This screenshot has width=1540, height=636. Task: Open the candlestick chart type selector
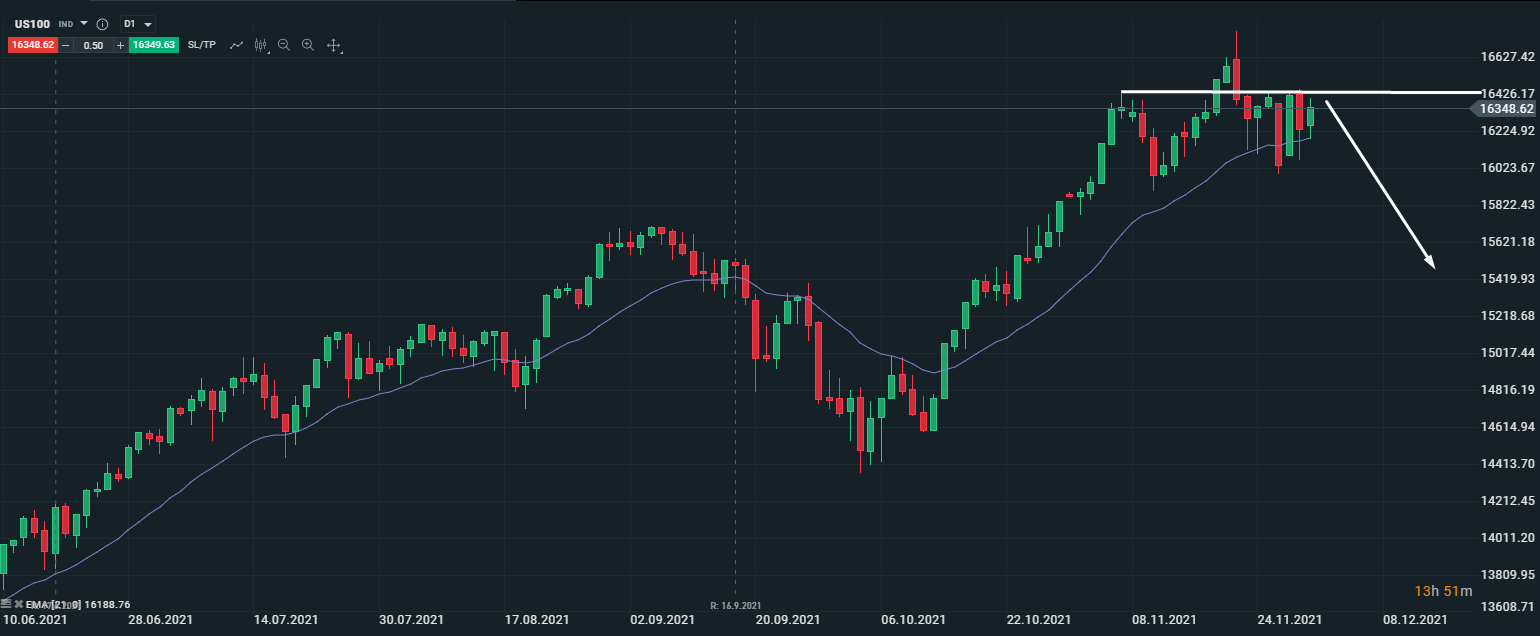click(261, 45)
